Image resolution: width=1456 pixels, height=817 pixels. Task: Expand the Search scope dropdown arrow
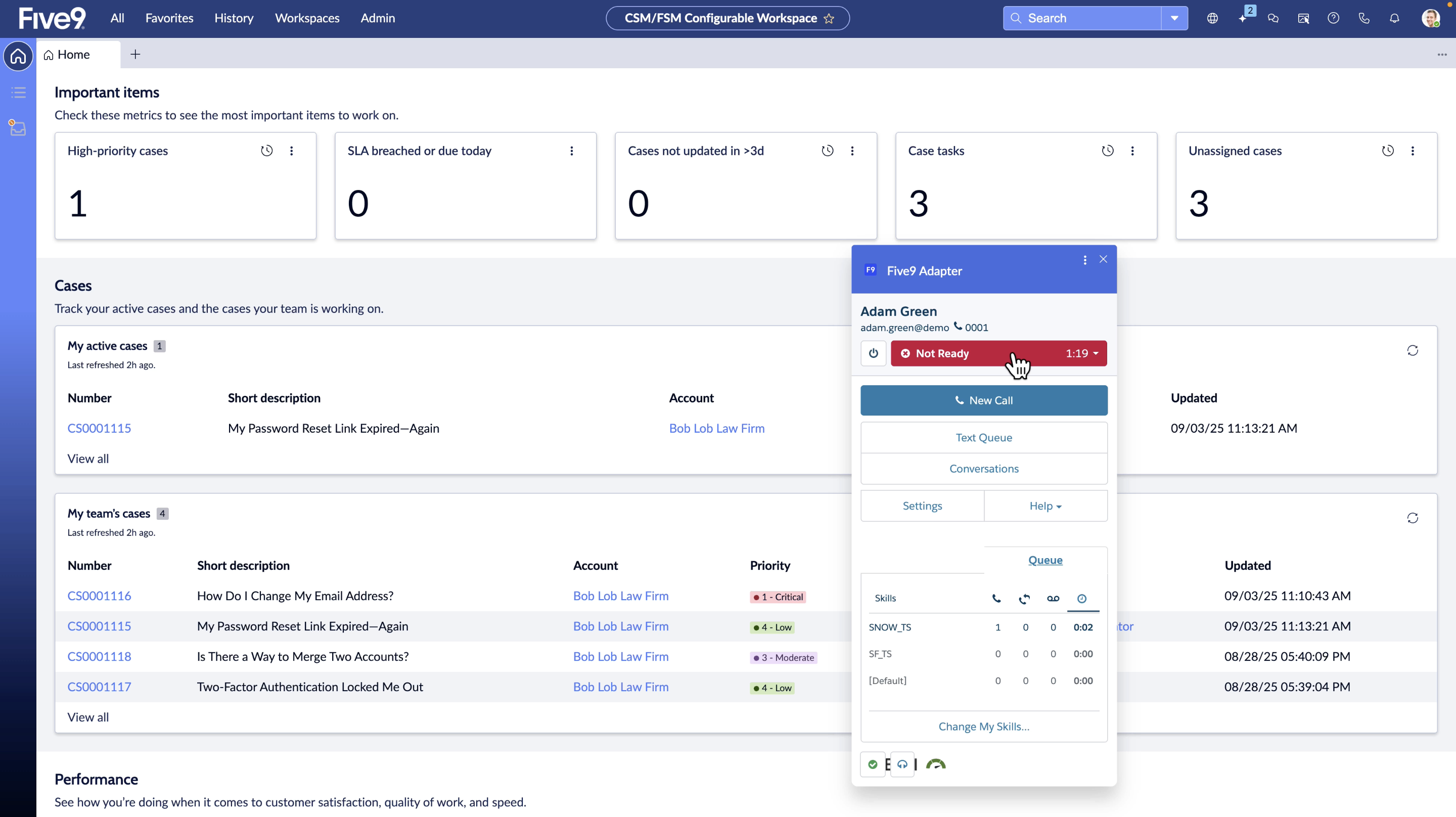tap(1174, 18)
